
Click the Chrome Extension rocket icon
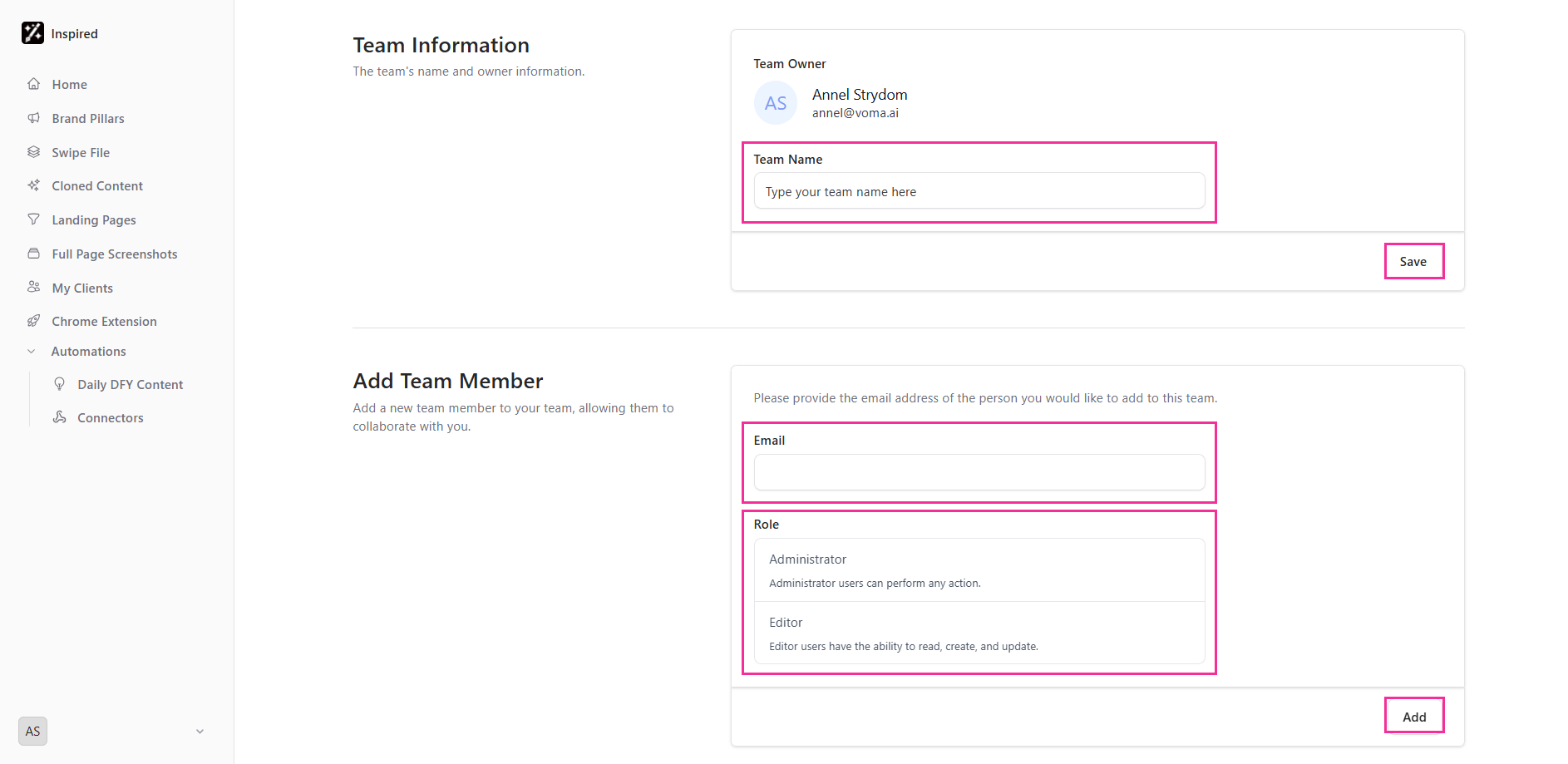pyautogui.click(x=33, y=321)
